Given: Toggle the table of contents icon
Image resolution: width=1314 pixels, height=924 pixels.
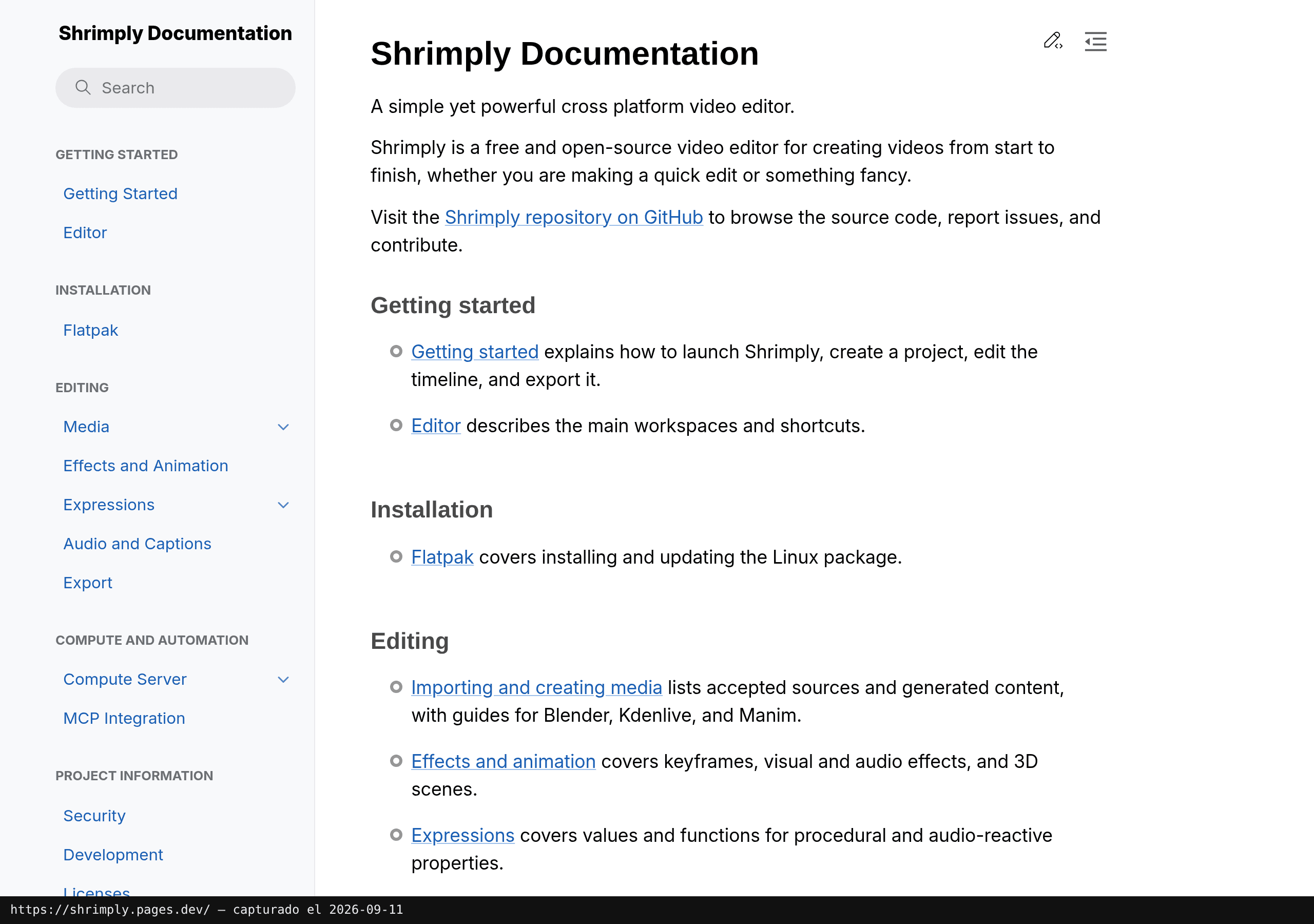Looking at the screenshot, I should click(1095, 41).
